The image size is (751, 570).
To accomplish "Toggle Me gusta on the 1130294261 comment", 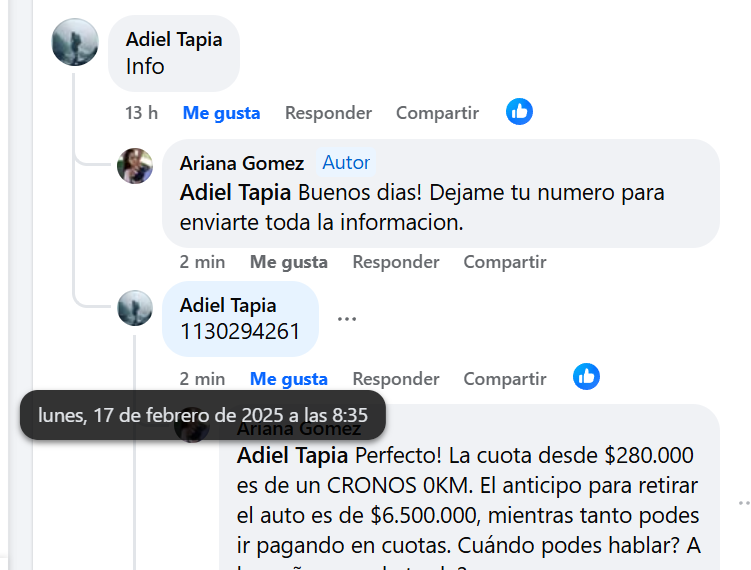I will click(289, 379).
